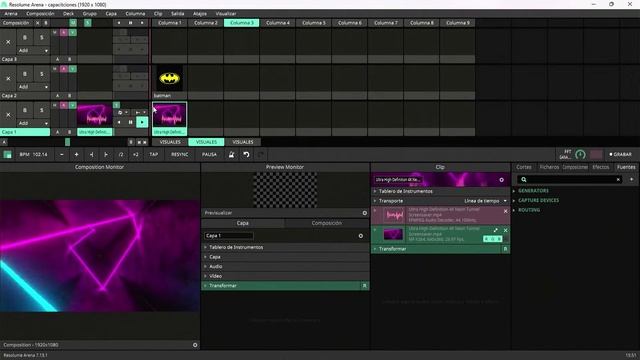Open the Cortes tab
The image size is (640, 360).
click(x=524, y=167)
